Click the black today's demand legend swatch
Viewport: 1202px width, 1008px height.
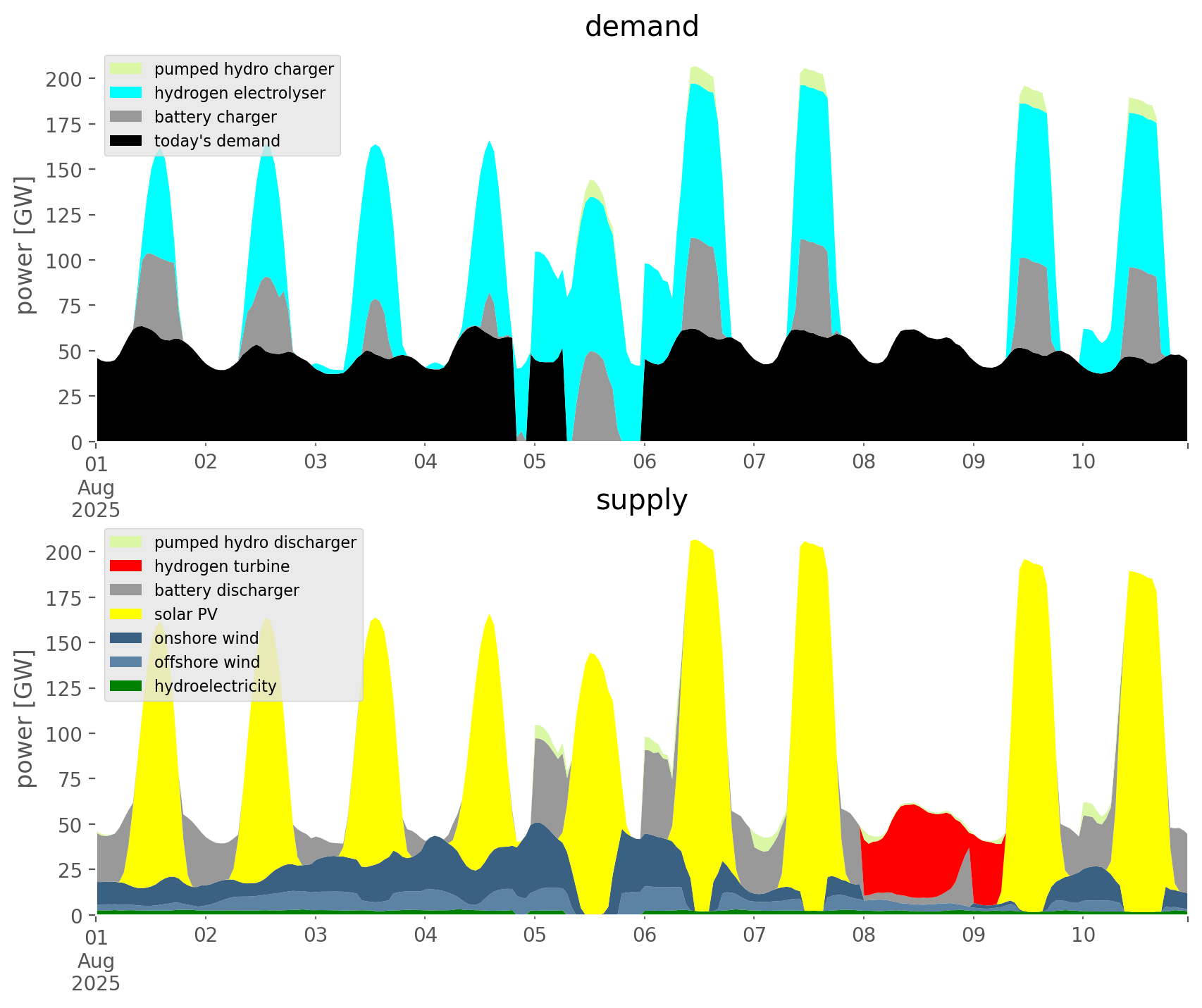tap(126, 141)
